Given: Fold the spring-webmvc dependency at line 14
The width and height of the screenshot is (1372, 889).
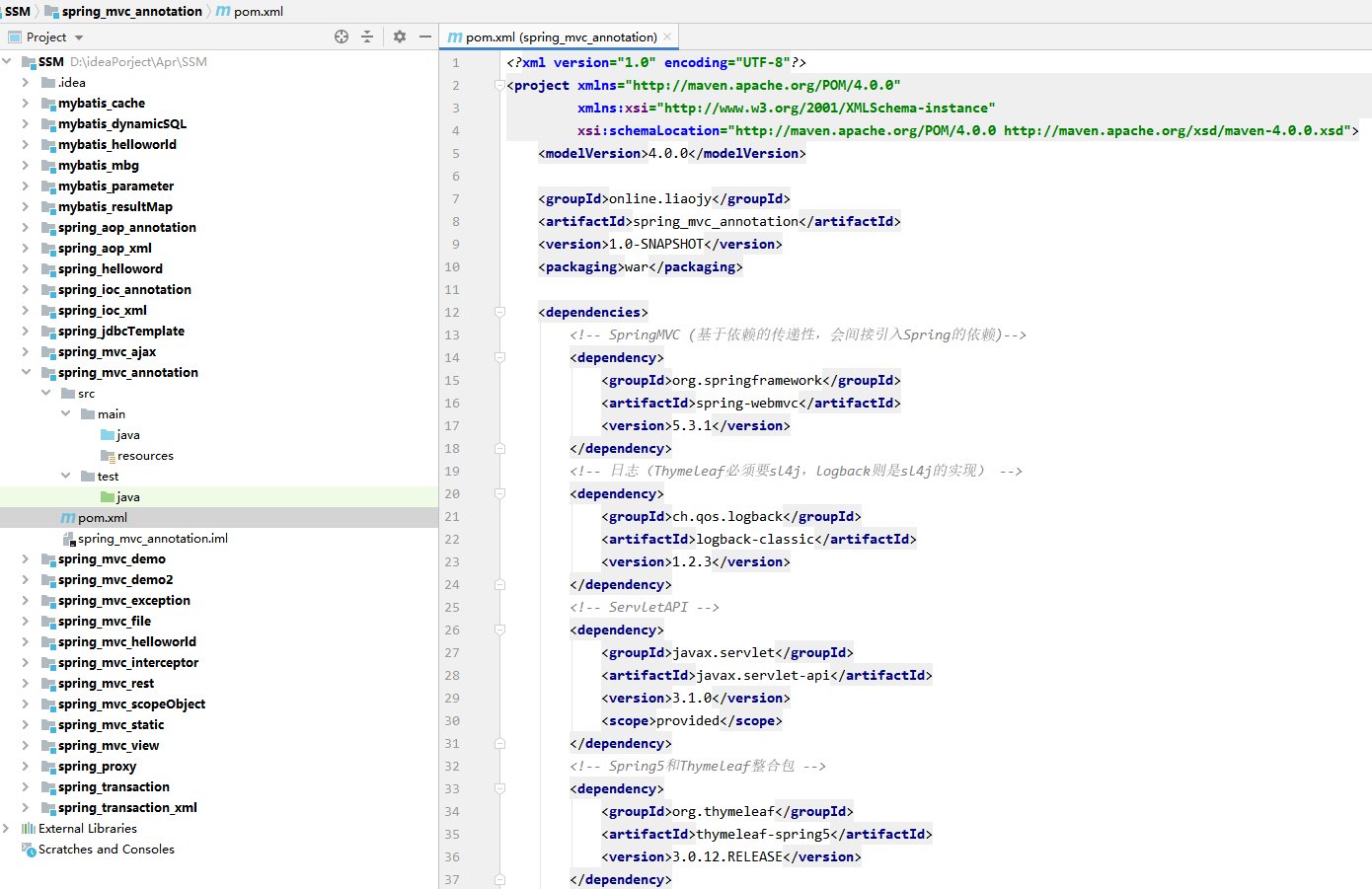Looking at the screenshot, I should click(x=499, y=357).
